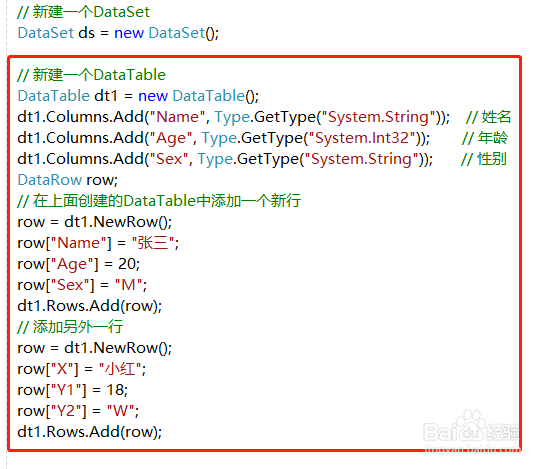Click the comment "// 年龄"
This screenshot has width=552, height=469.
(x=485, y=138)
